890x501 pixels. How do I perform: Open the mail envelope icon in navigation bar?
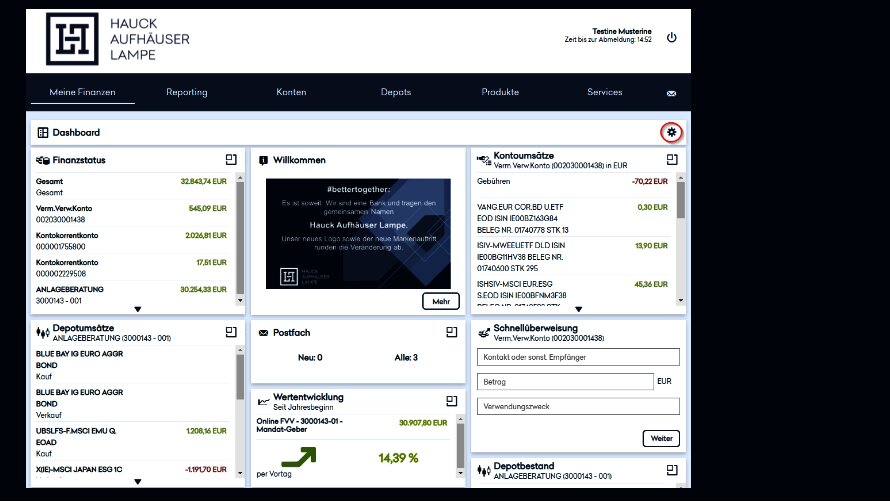671,94
